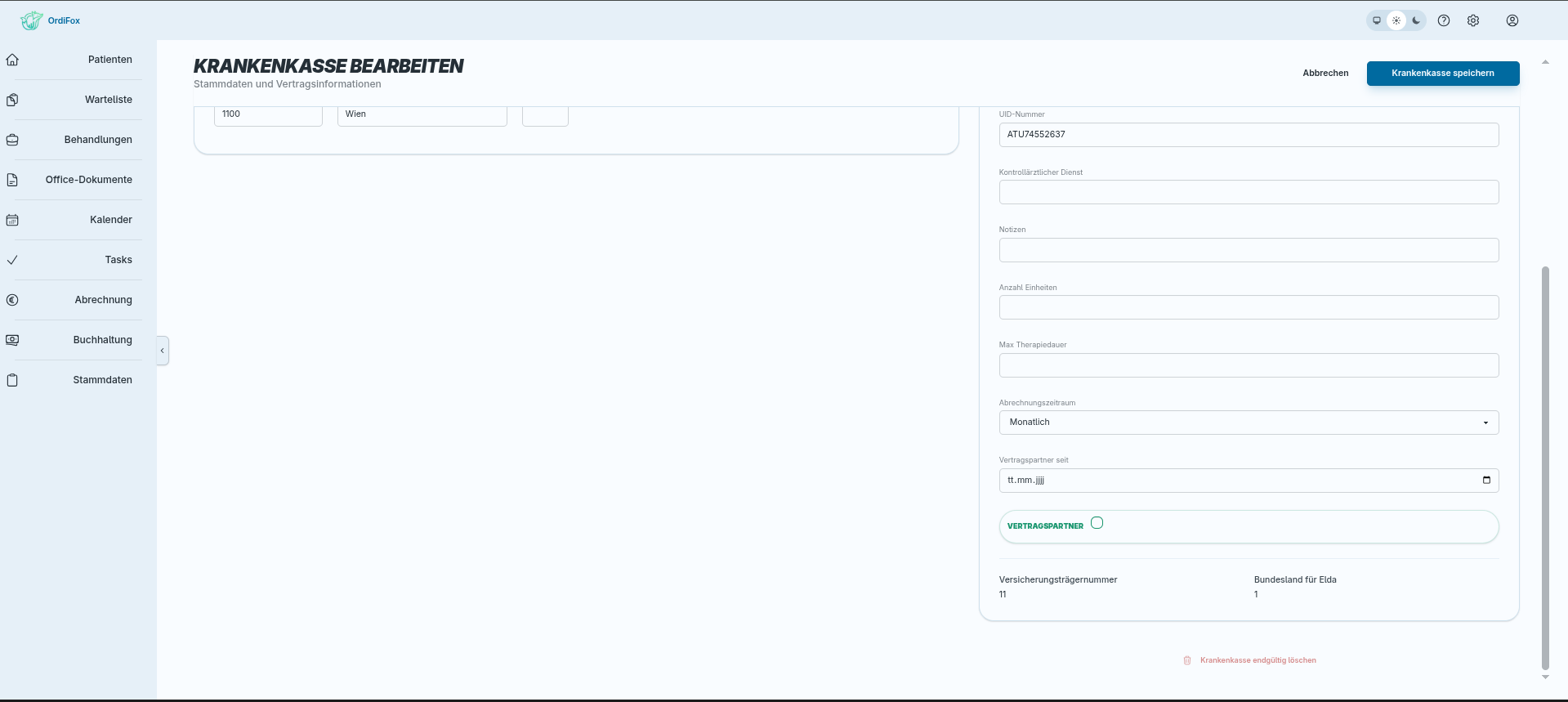
Task: Click the Abrechnung euro icon
Action: coord(12,300)
